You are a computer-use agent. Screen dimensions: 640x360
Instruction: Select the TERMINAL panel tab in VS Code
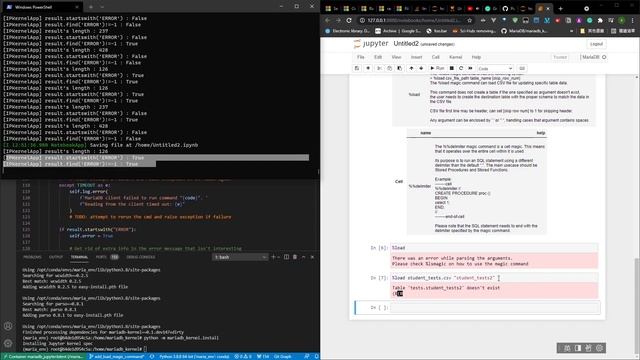(79, 257)
